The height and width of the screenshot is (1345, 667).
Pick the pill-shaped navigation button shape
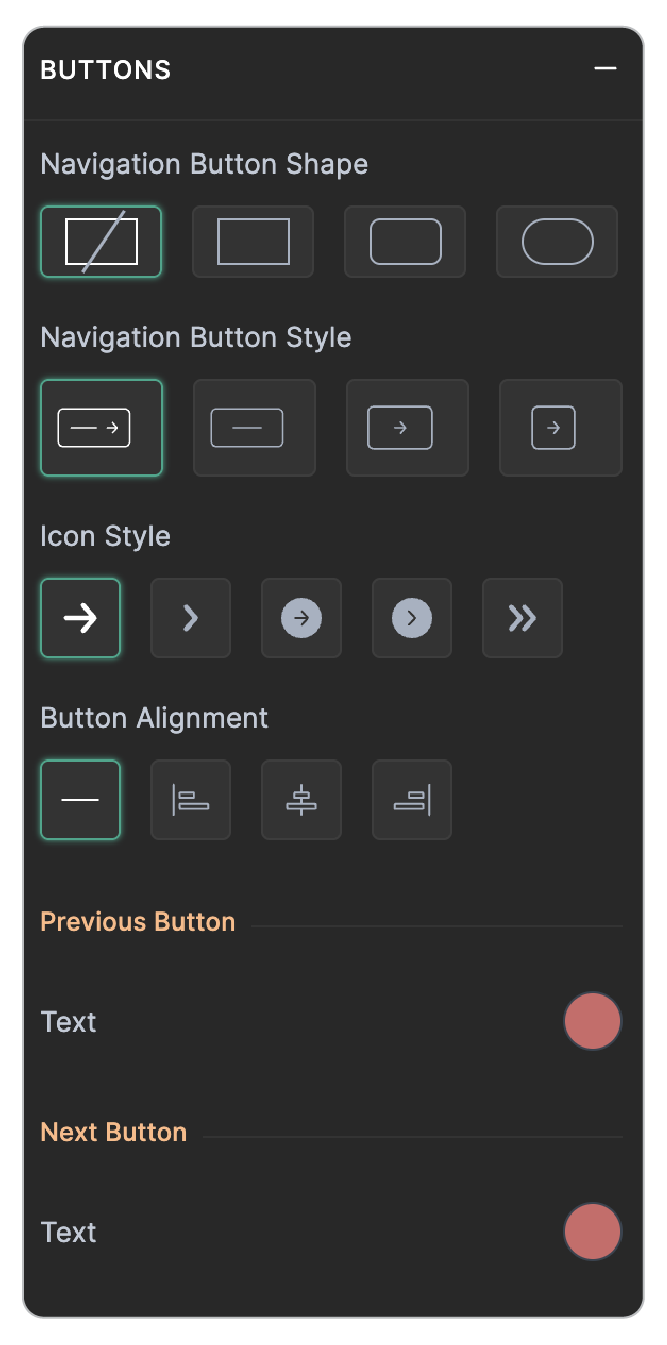tap(556, 242)
